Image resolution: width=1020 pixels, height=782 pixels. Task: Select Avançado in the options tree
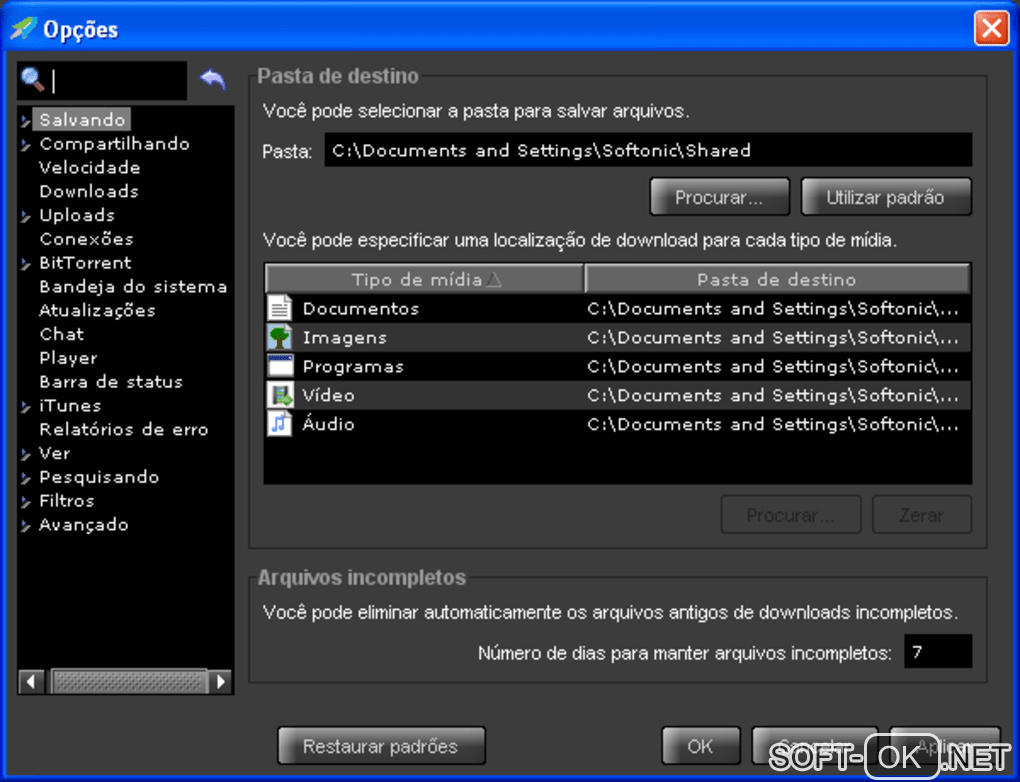(84, 525)
